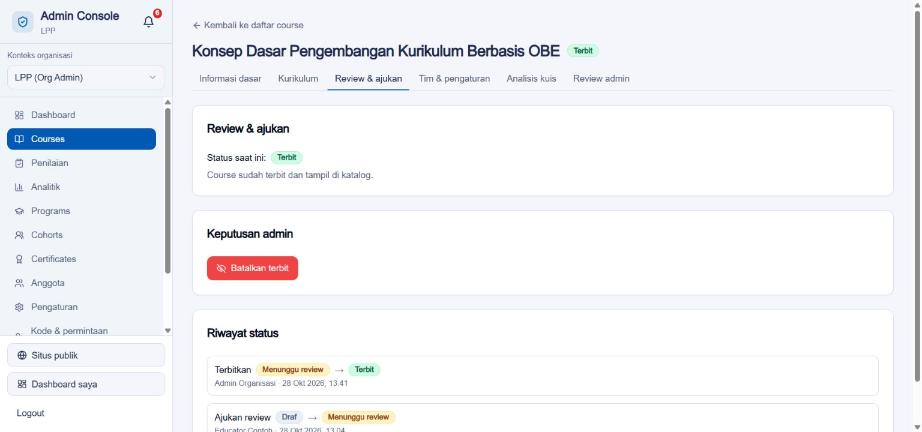Click the course title heading

pyautogui.click(x=376, y=51)
